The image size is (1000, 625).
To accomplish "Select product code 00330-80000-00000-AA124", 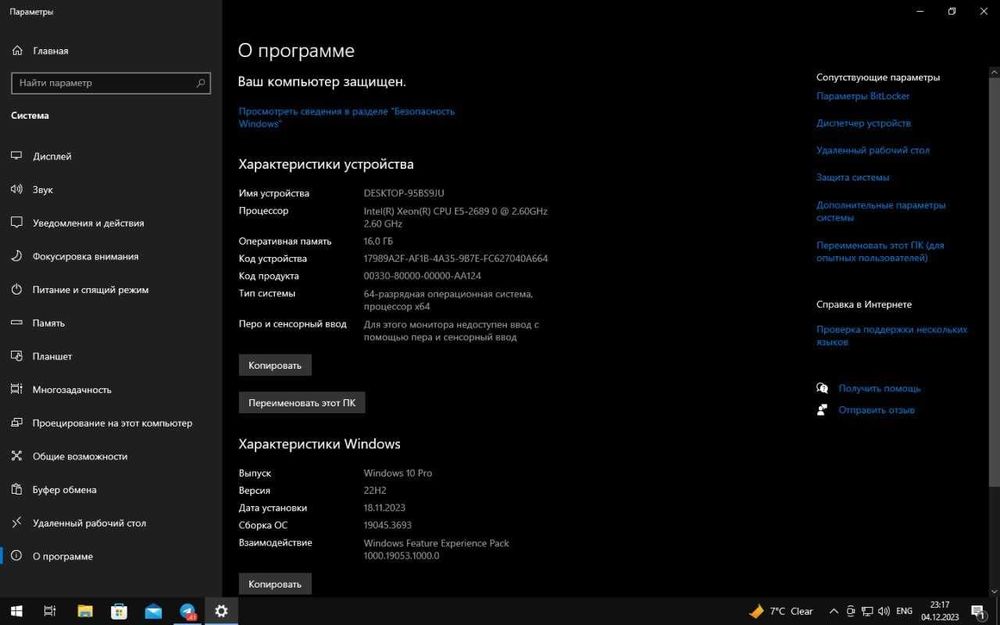I will coord(422,276).
